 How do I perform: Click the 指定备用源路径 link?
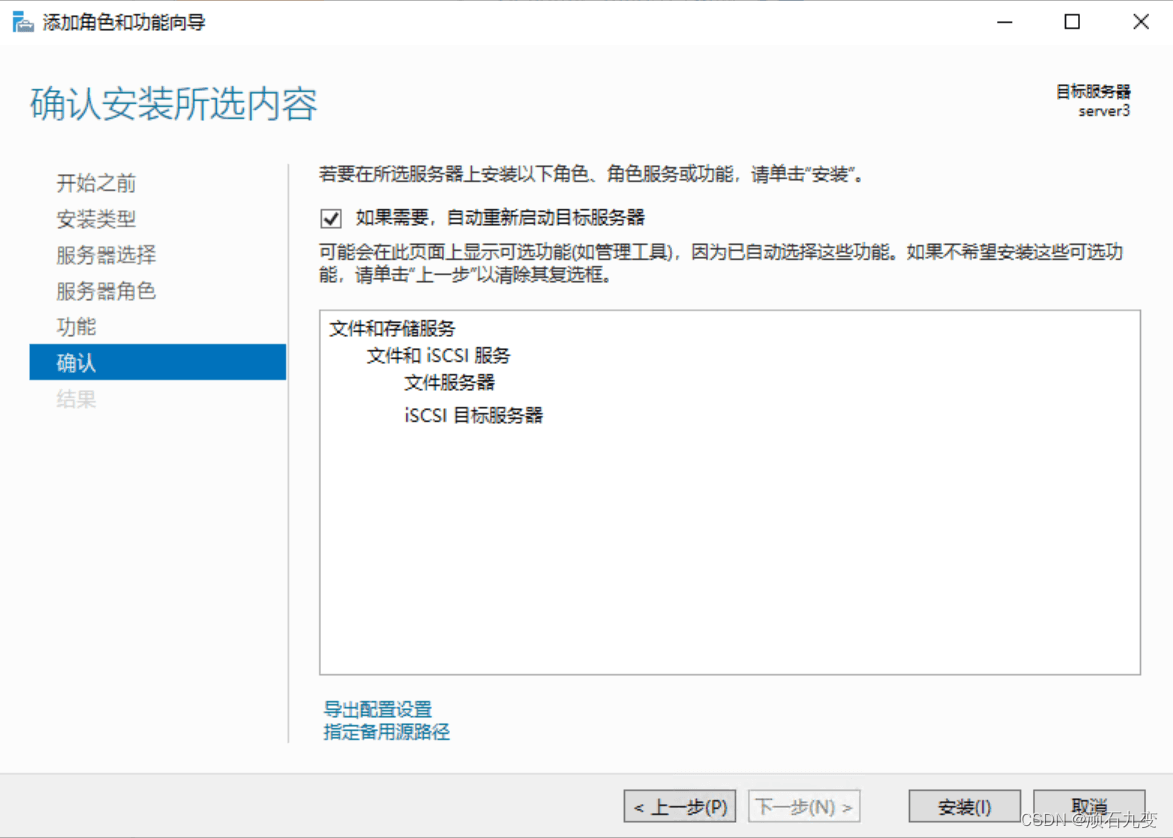coord(387,731)
